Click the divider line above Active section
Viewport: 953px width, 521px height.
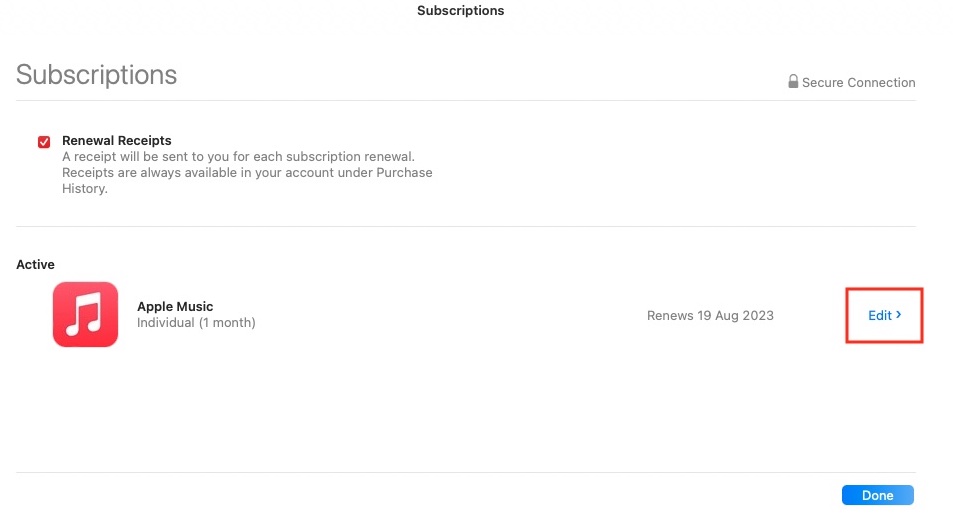click(465, 227)
